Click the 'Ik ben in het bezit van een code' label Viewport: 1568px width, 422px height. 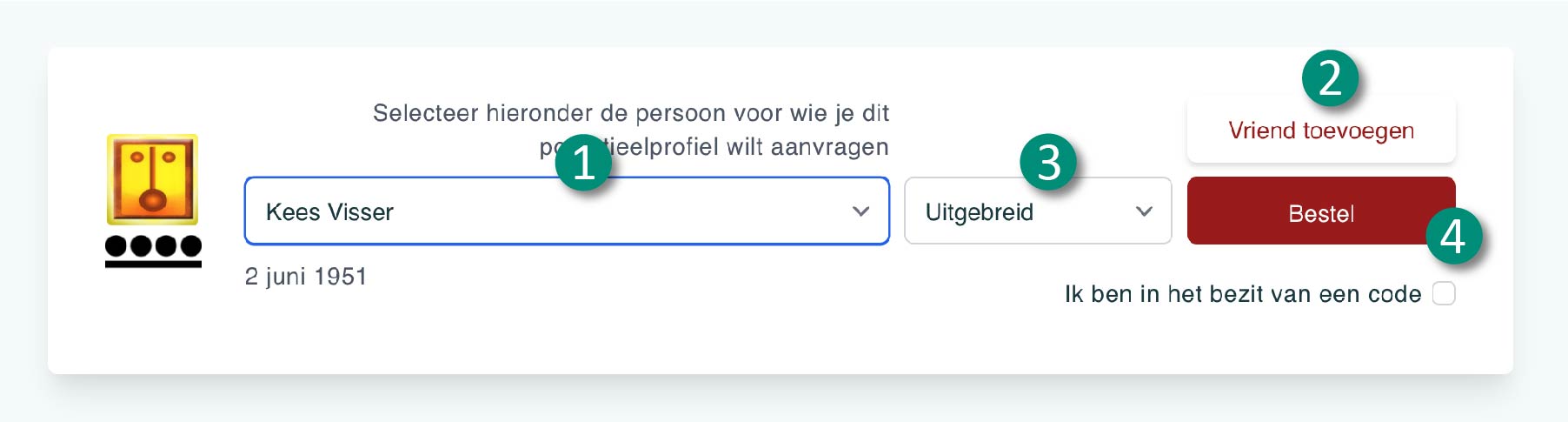coord(1243,294)
